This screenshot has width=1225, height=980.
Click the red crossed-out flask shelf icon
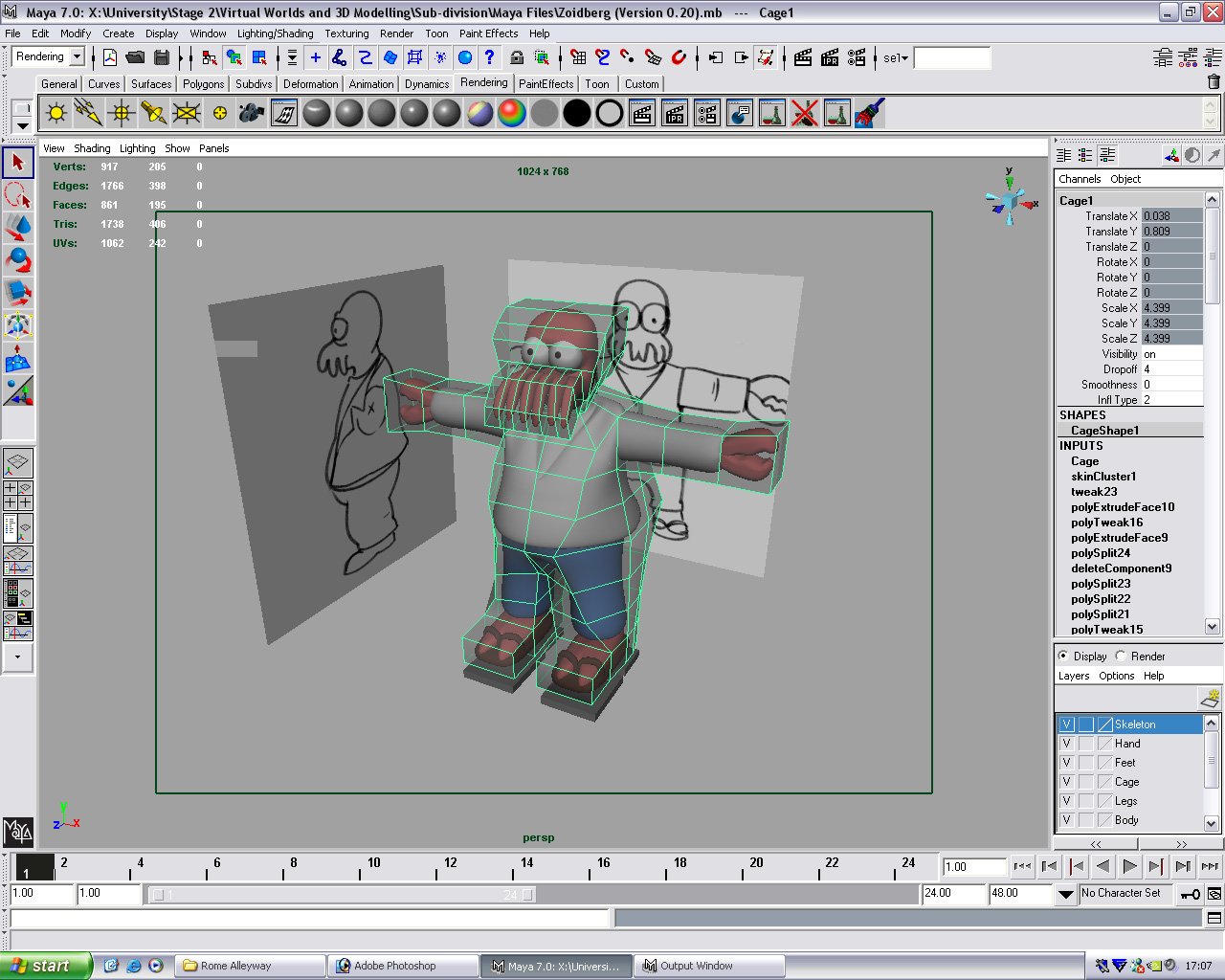[805, 114]
